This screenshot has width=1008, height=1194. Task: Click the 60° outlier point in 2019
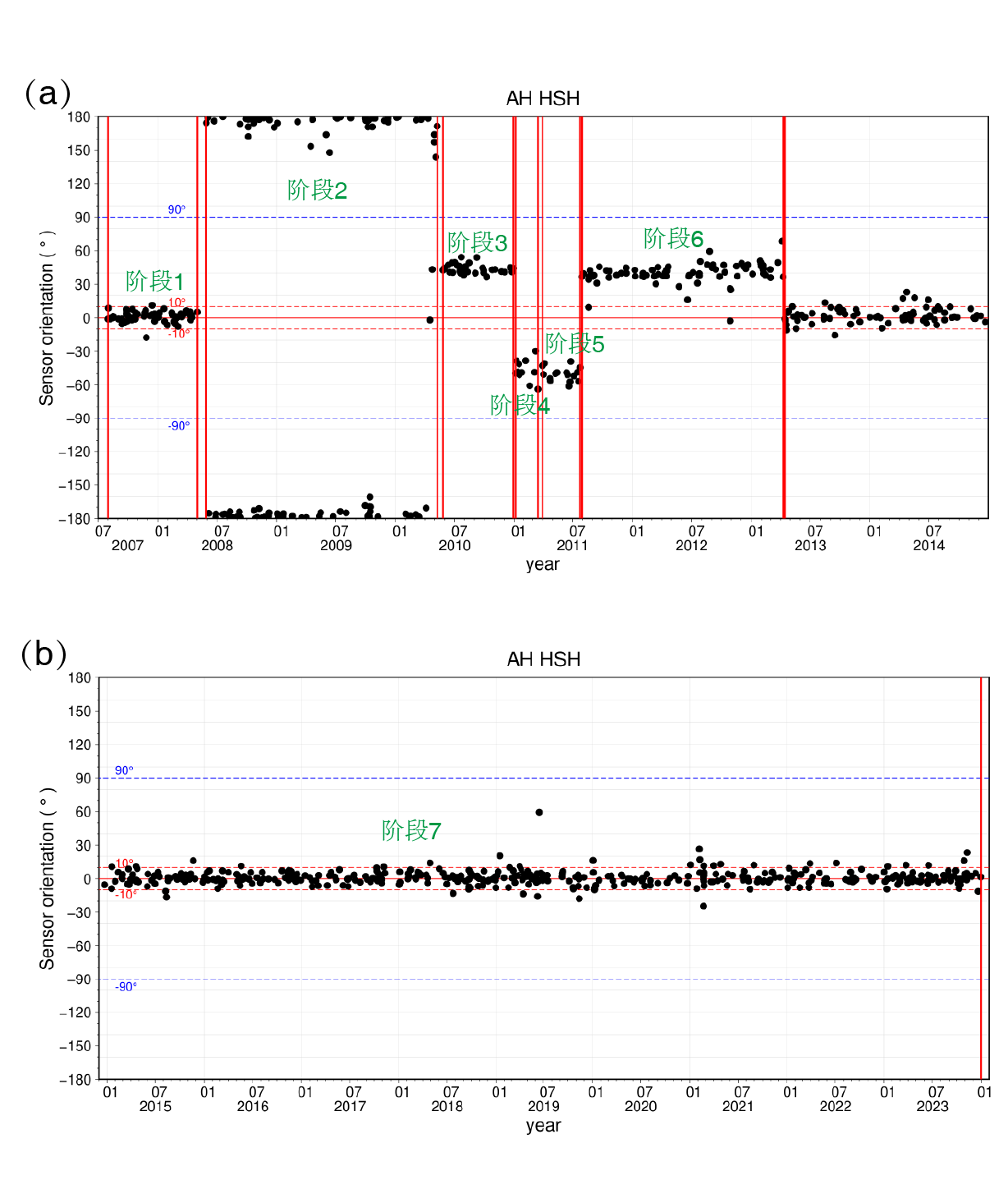(539, 812)
